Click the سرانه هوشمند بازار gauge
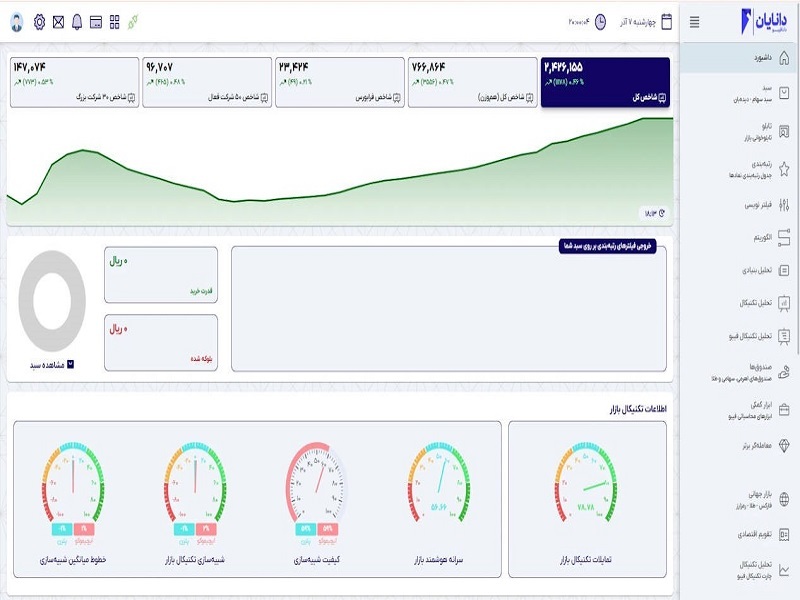Screen dimensions: 800x600 pyautogui.click(x=439, y=482)
